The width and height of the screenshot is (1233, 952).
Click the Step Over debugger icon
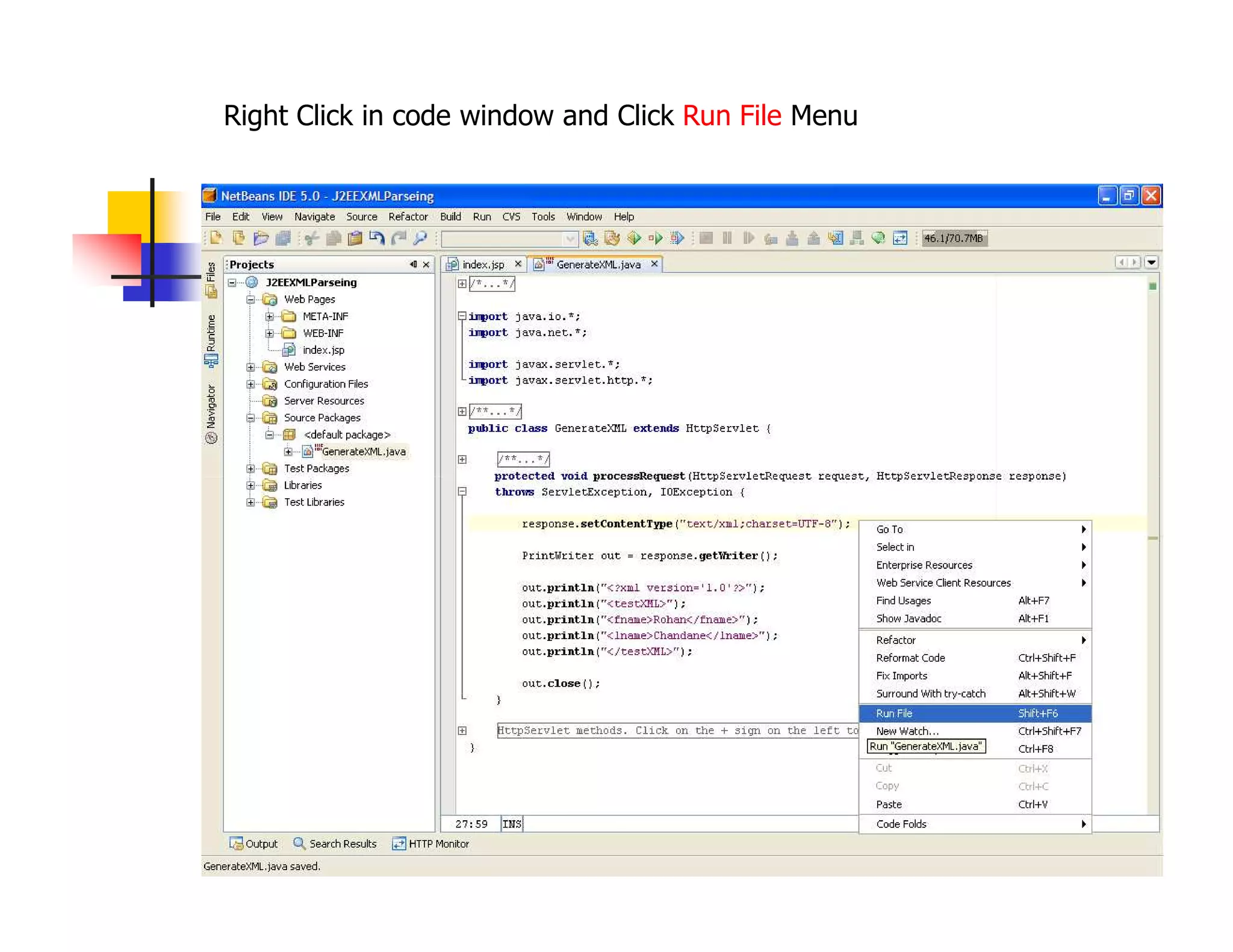(x=771, y=238)
